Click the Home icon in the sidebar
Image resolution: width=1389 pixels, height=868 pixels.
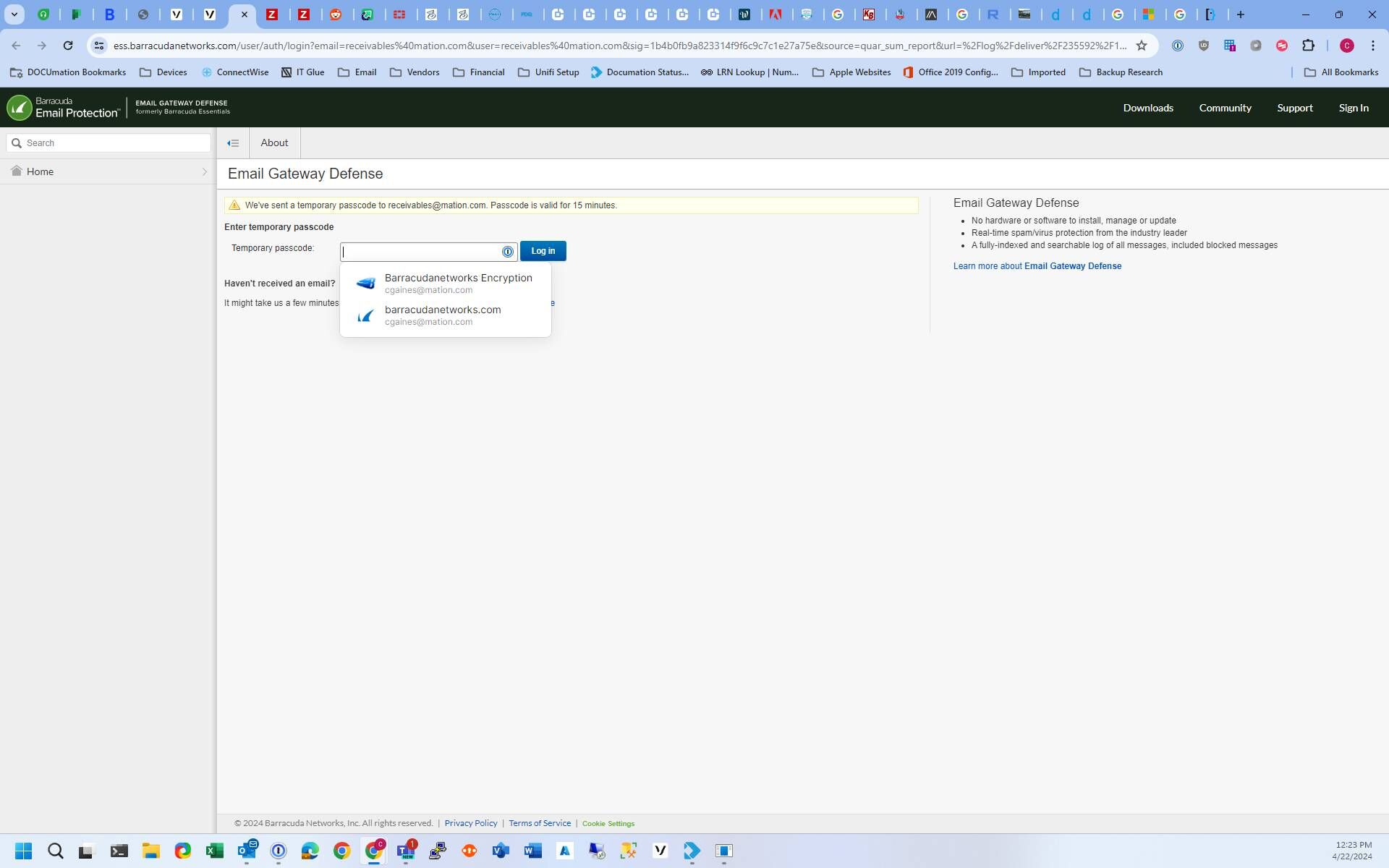pos(17,171)
